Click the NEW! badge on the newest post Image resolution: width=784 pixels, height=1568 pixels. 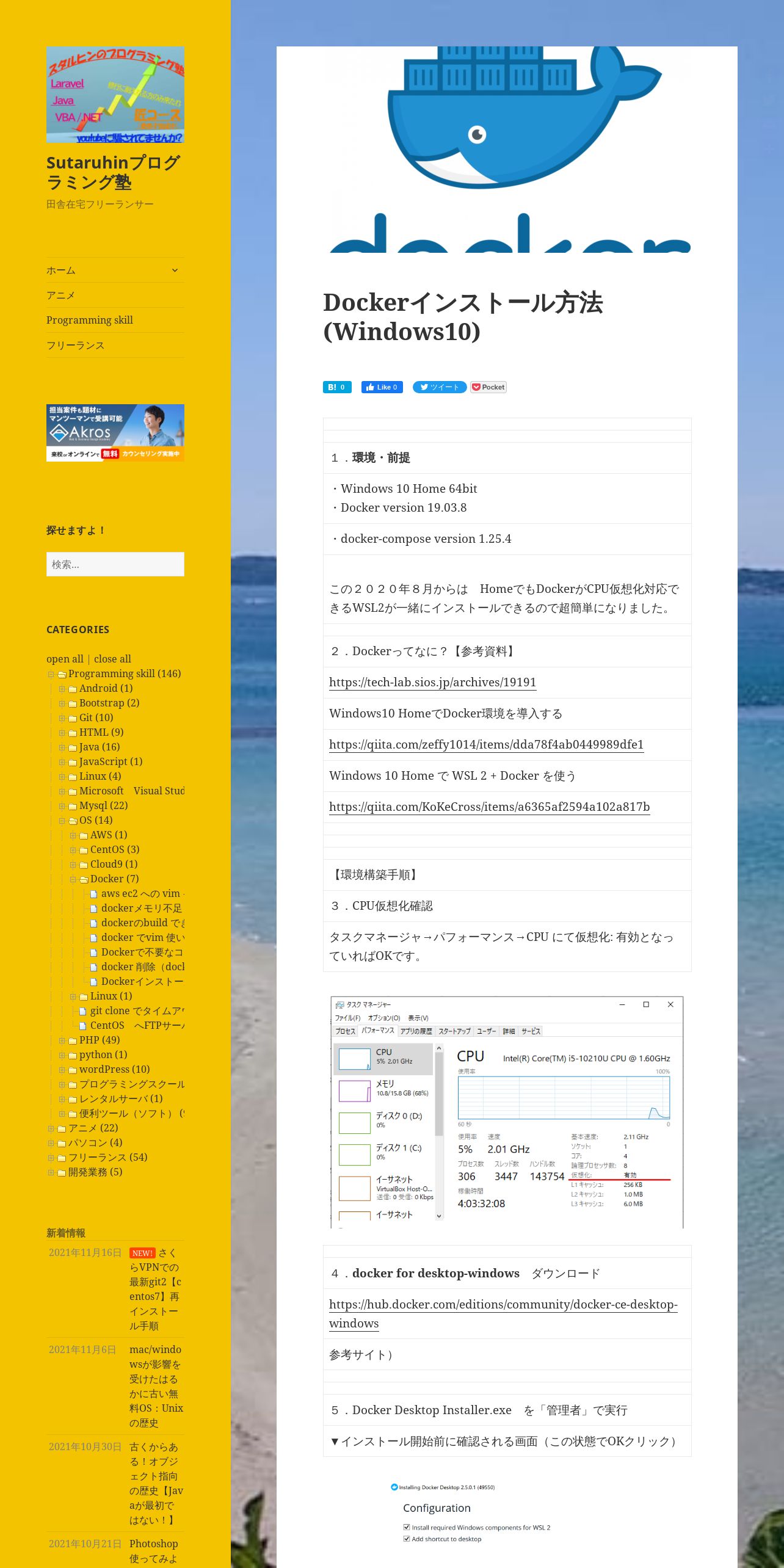pyautogui.click(x=142, y=1253)
